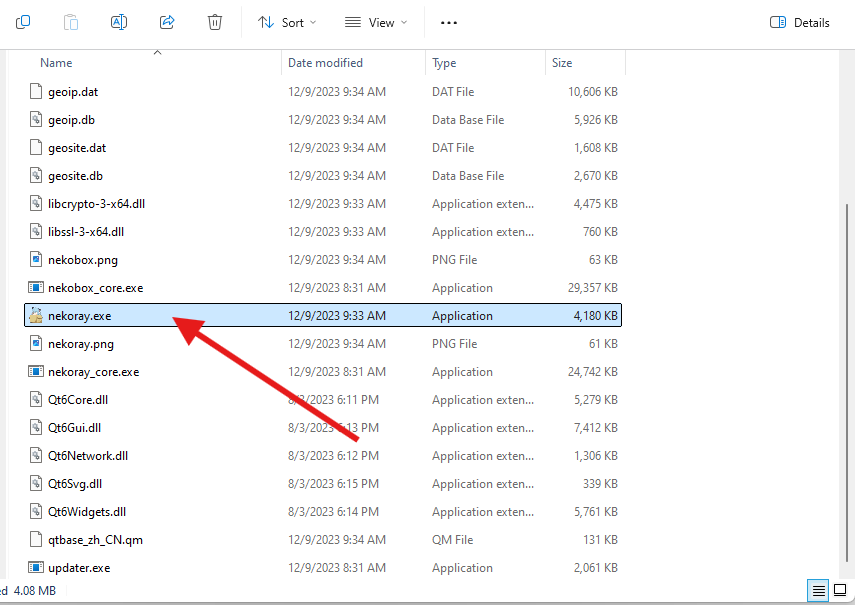Open the Sort dropdown menu

click(x=287, y=22)
